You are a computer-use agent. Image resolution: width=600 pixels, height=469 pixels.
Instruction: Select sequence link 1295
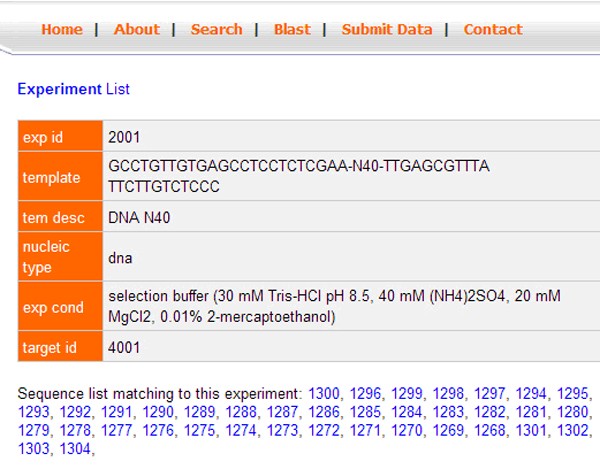[x=573, y=393]
